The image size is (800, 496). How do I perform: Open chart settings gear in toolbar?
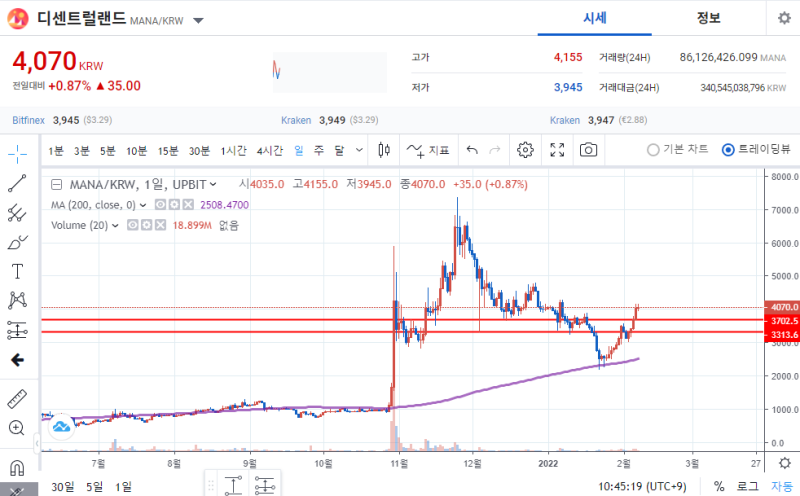tap(525, 150)
